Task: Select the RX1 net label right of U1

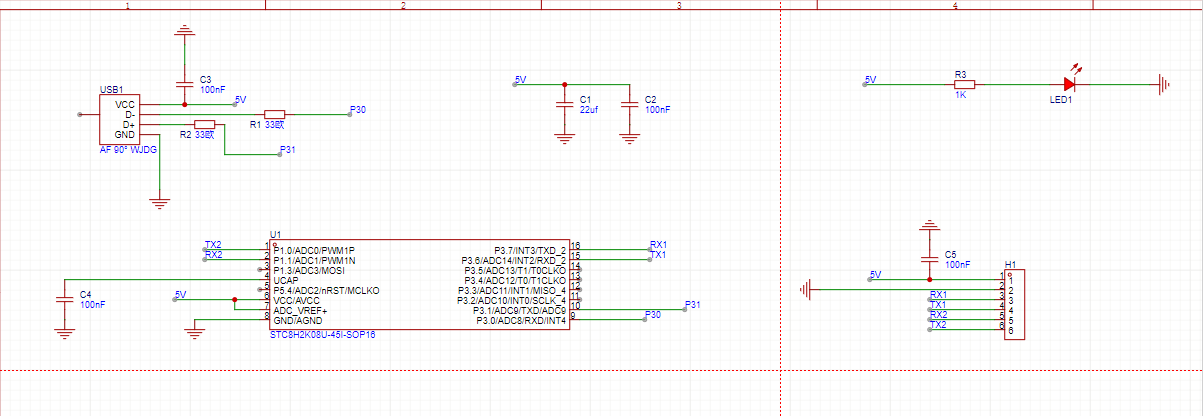Action: (658, 244)
